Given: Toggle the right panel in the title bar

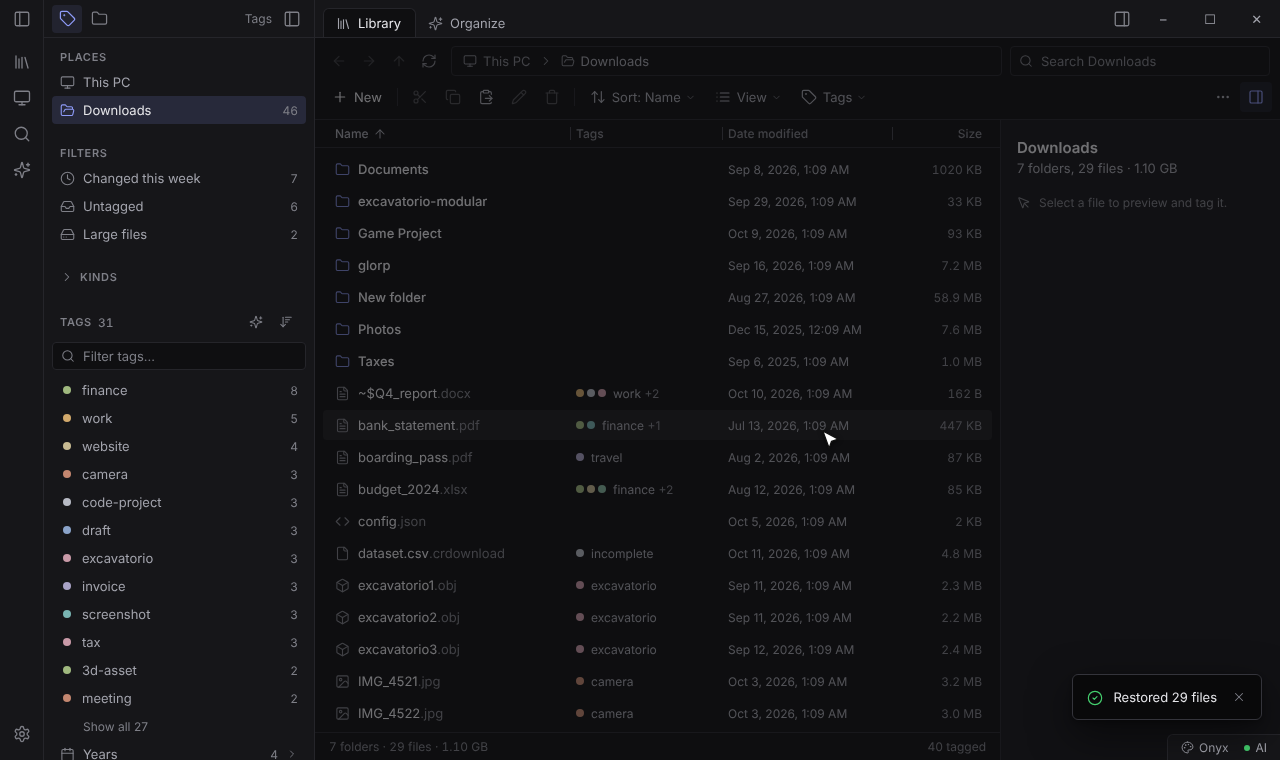Looking at the screenshot, I should tap(1122, 19).
